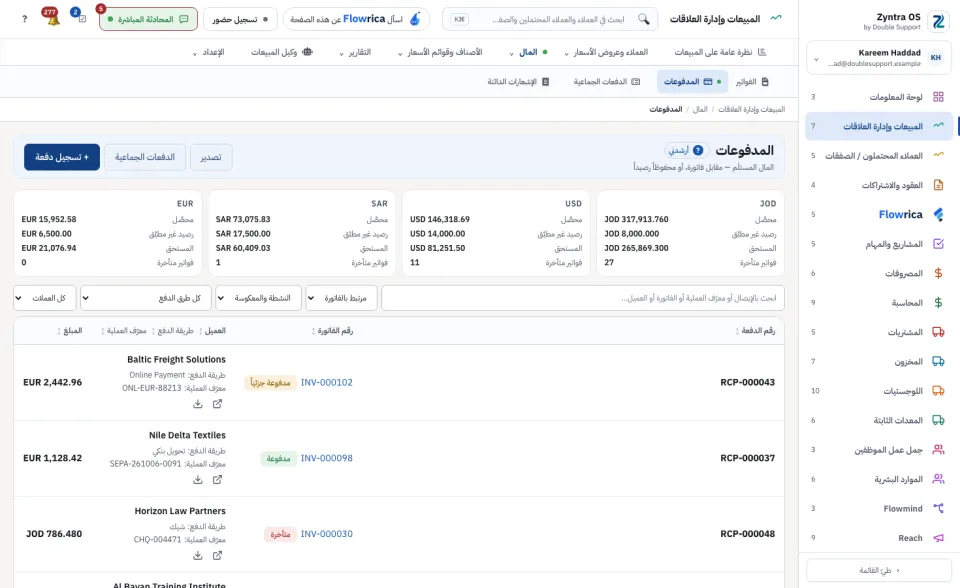This screenshot has width=960, height=588.
Task: Open the Fixed Assets icon in sidebar
Action: (x=938, y=420)
